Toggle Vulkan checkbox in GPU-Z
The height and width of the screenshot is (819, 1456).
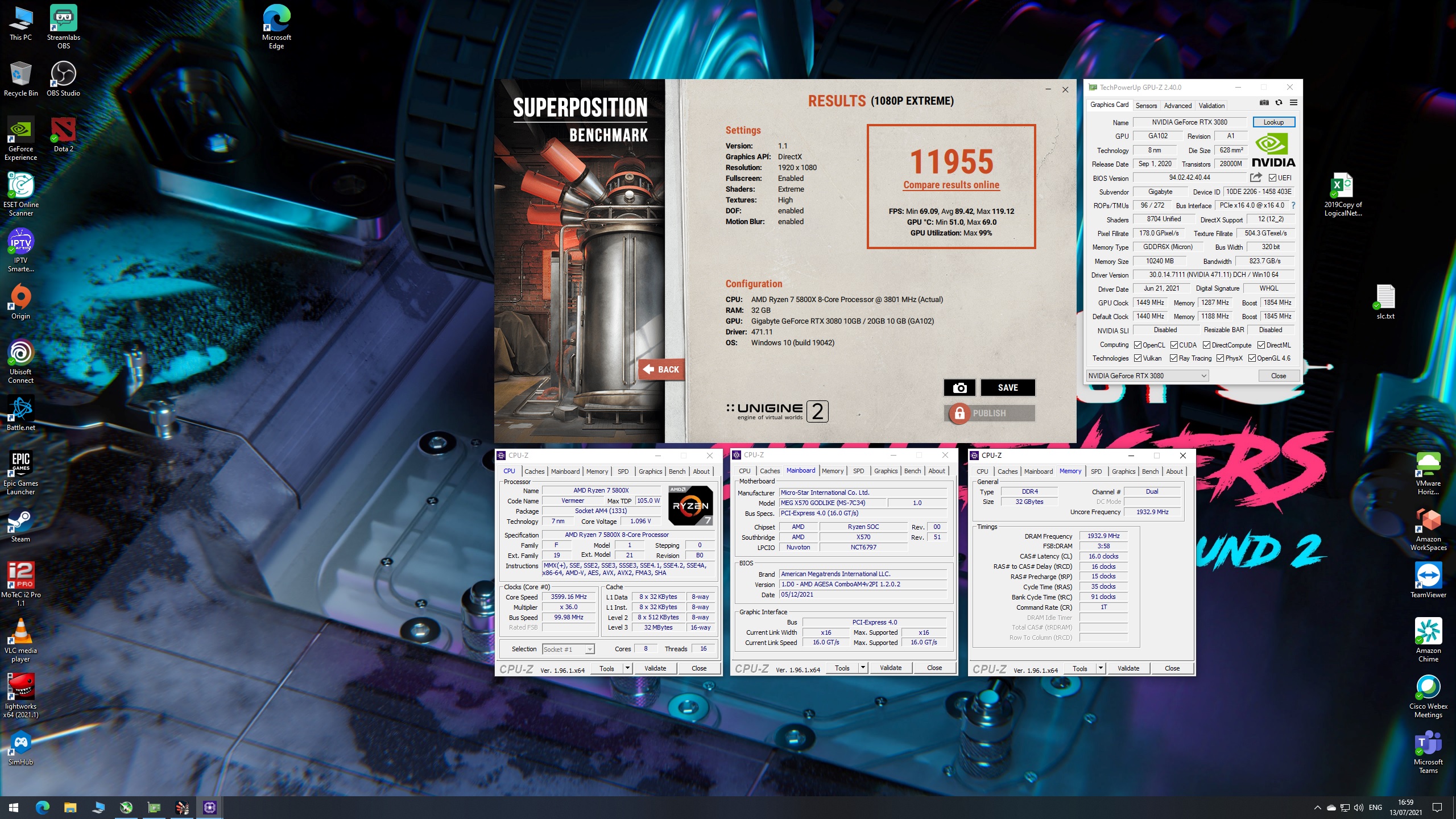(x=1137, y=358)
